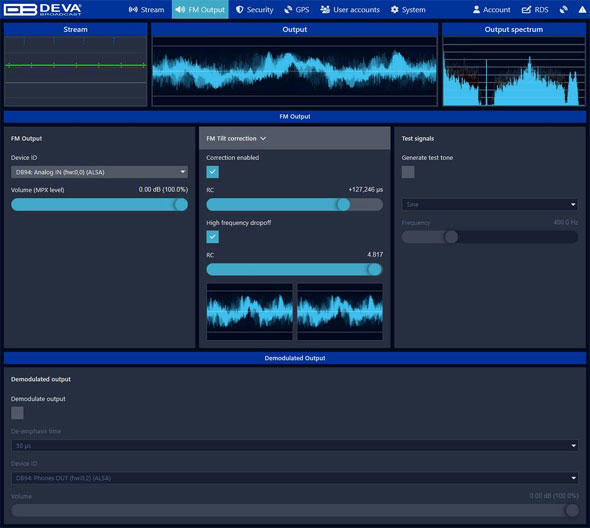Screen dimensions: 590x528
Task: Open the User accounts tab
Action: tap(350, 9)
